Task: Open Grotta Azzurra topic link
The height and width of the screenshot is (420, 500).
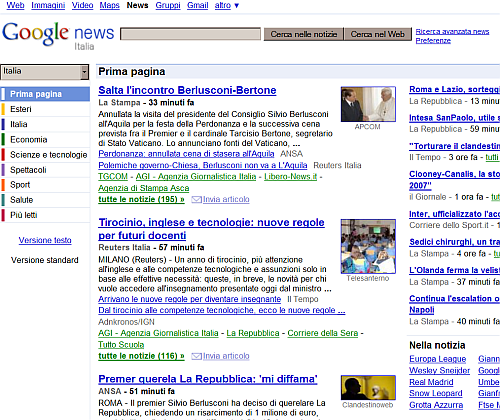Action: 436,405
